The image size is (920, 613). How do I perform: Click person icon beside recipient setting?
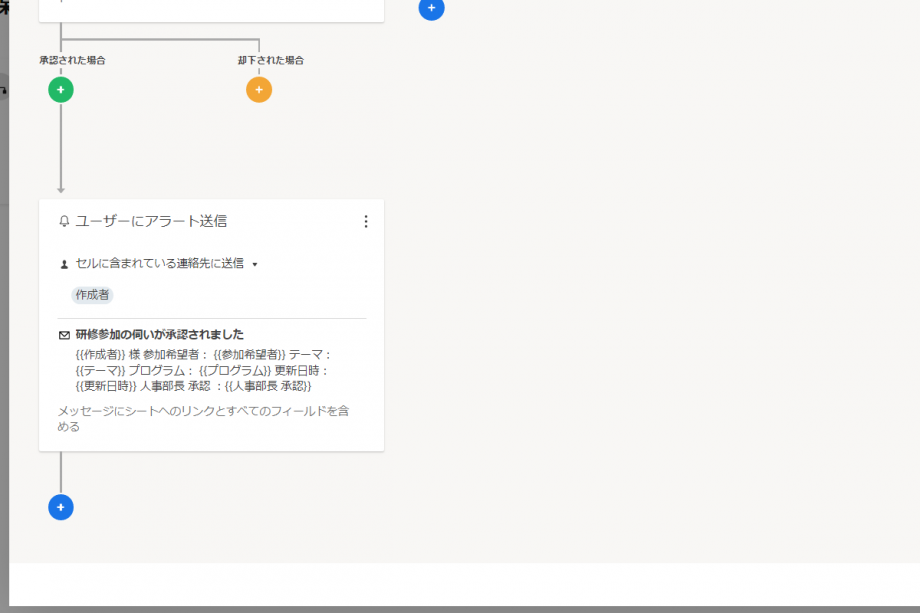pos(65,264)
